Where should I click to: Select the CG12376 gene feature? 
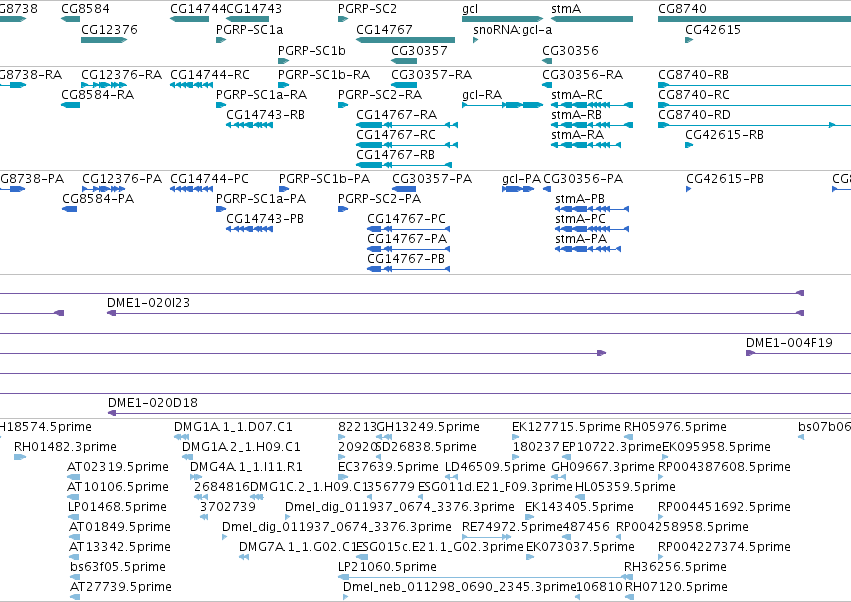(x=104, y=40)
